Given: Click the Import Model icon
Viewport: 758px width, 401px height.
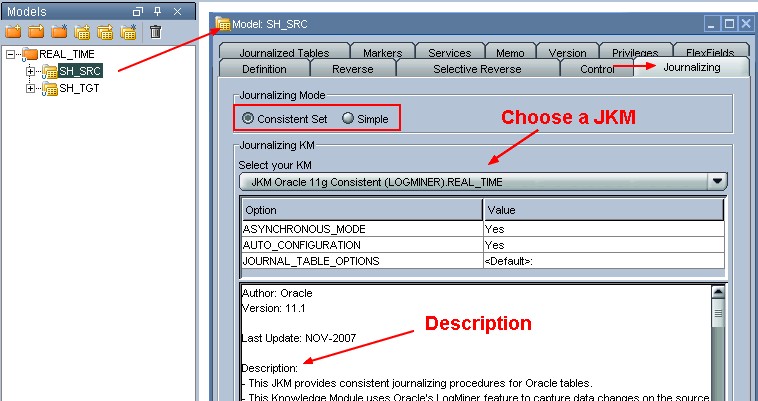Looking at the screenshot, I should click(105, 32).
